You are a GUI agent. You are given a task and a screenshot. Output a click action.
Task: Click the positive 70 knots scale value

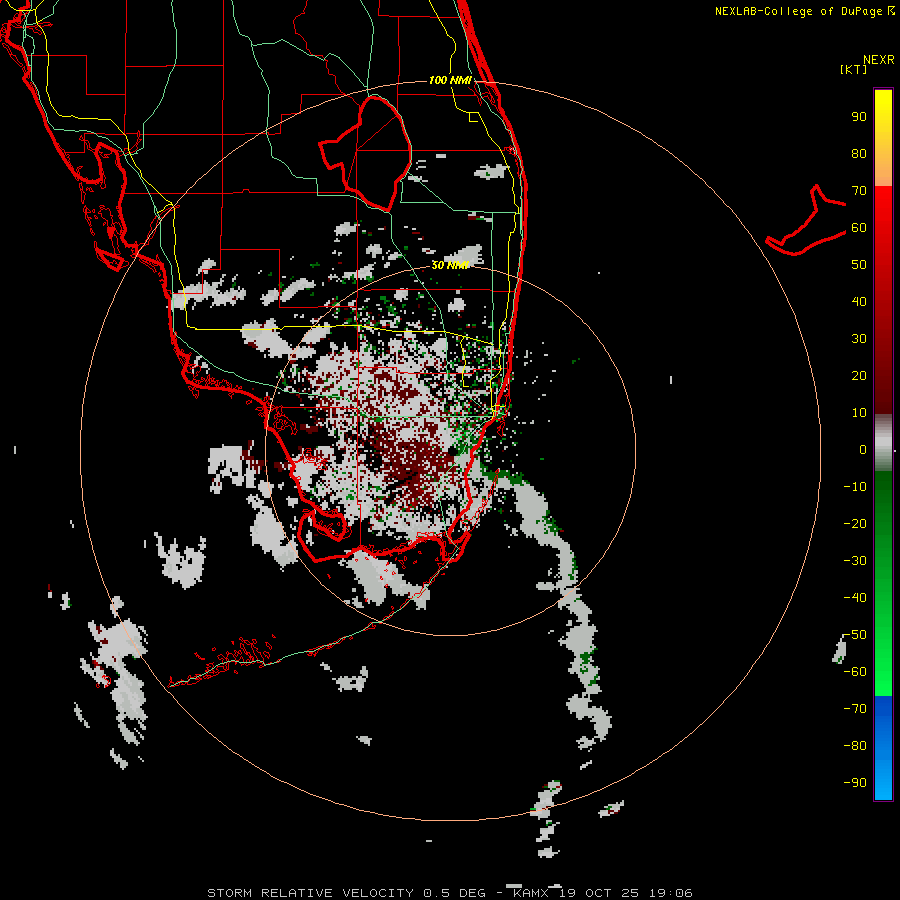(859, 191)
